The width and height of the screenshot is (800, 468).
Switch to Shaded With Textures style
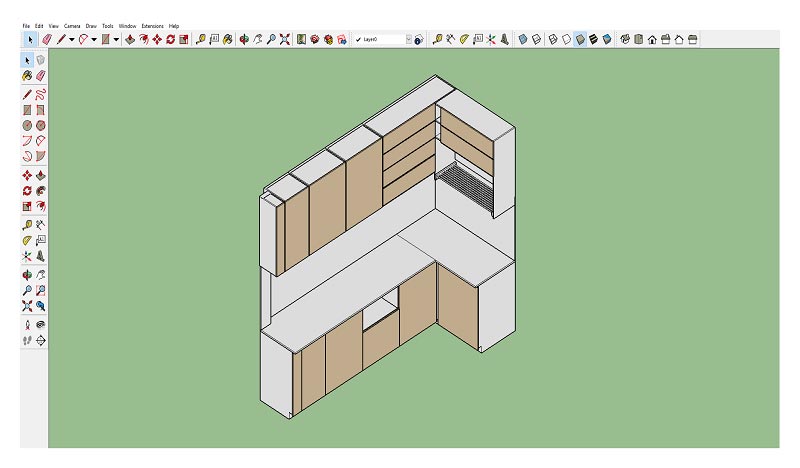pos(593,39)
